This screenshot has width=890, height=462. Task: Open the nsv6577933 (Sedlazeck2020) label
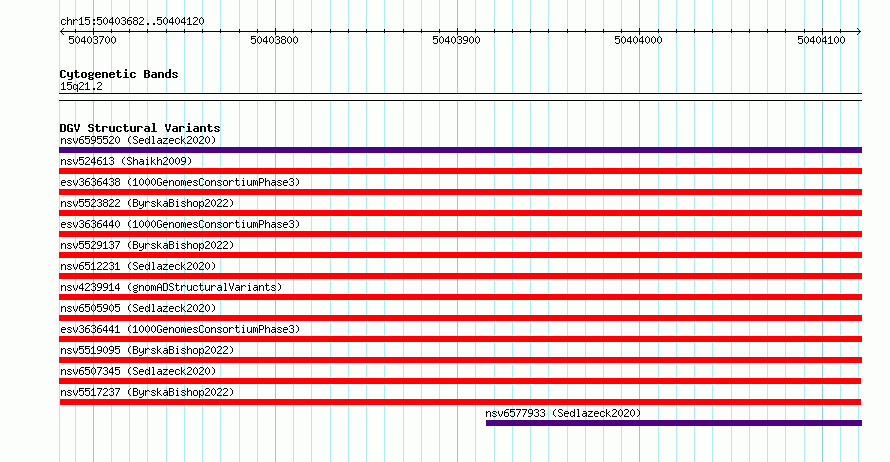563,413
